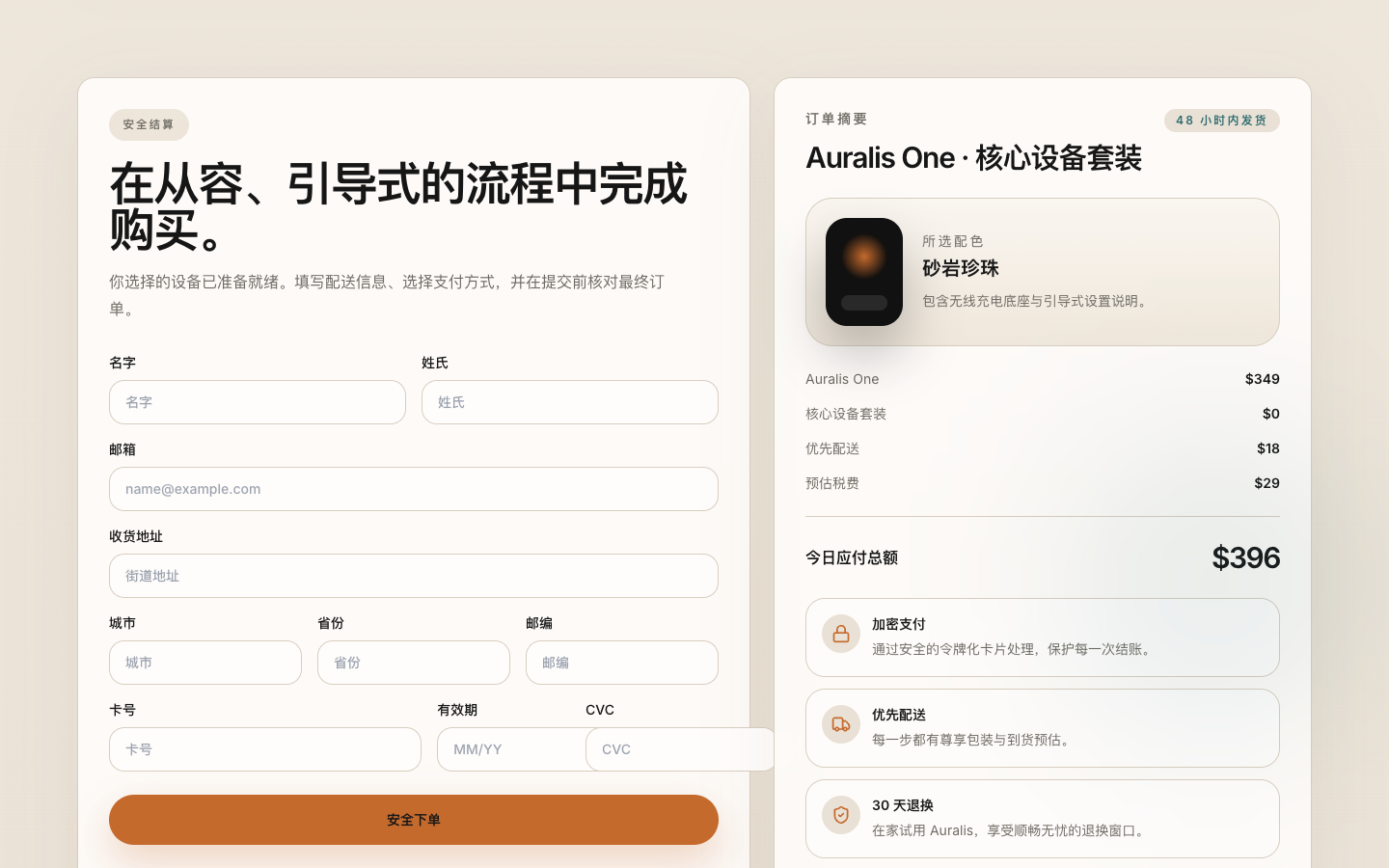The image size is (1389, 868).
Task: Select the 省份 province input
Action: tap(414, 663)
